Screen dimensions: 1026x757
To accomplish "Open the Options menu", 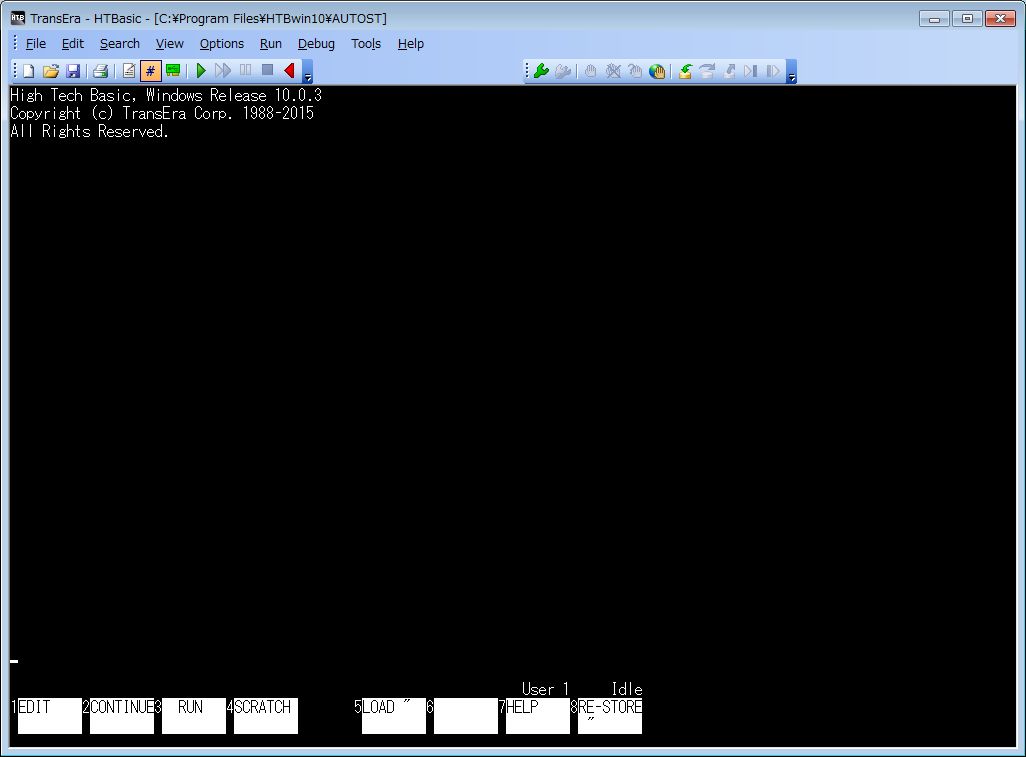I will click(x=222, y=44).
